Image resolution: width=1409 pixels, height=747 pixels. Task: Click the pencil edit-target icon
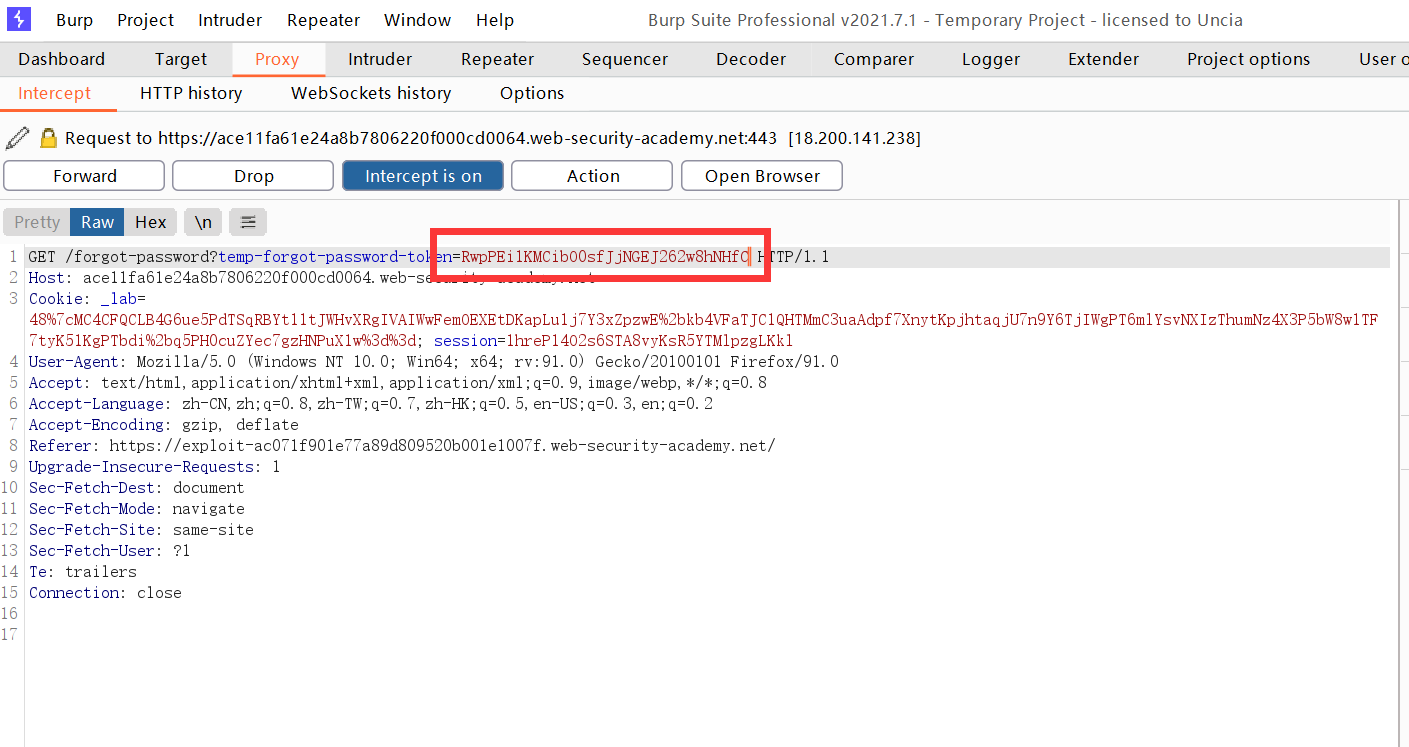(x=17, y=137)
